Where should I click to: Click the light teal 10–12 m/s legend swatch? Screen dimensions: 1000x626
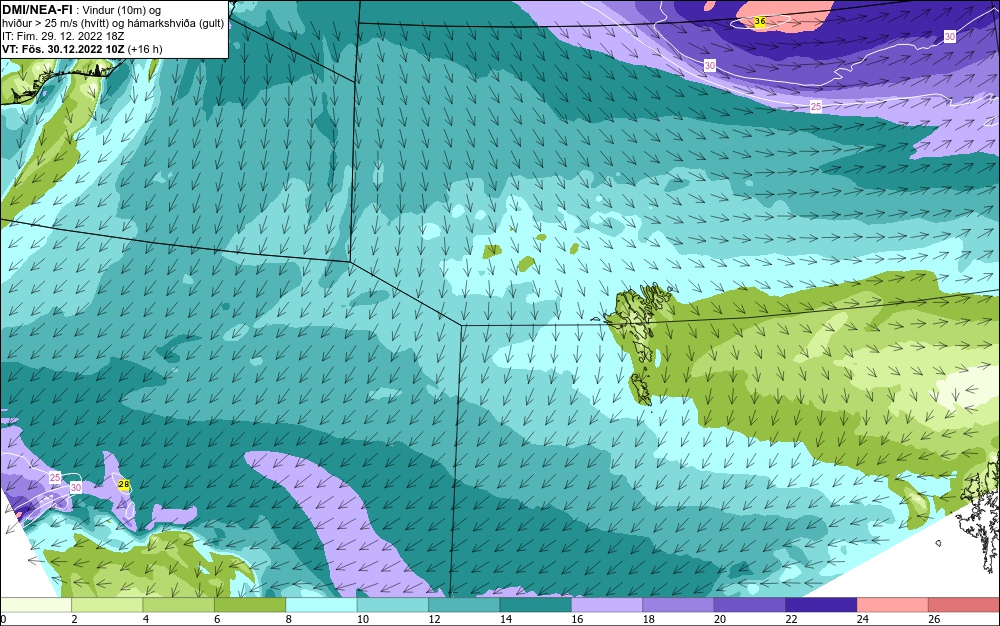click(393, 605)
